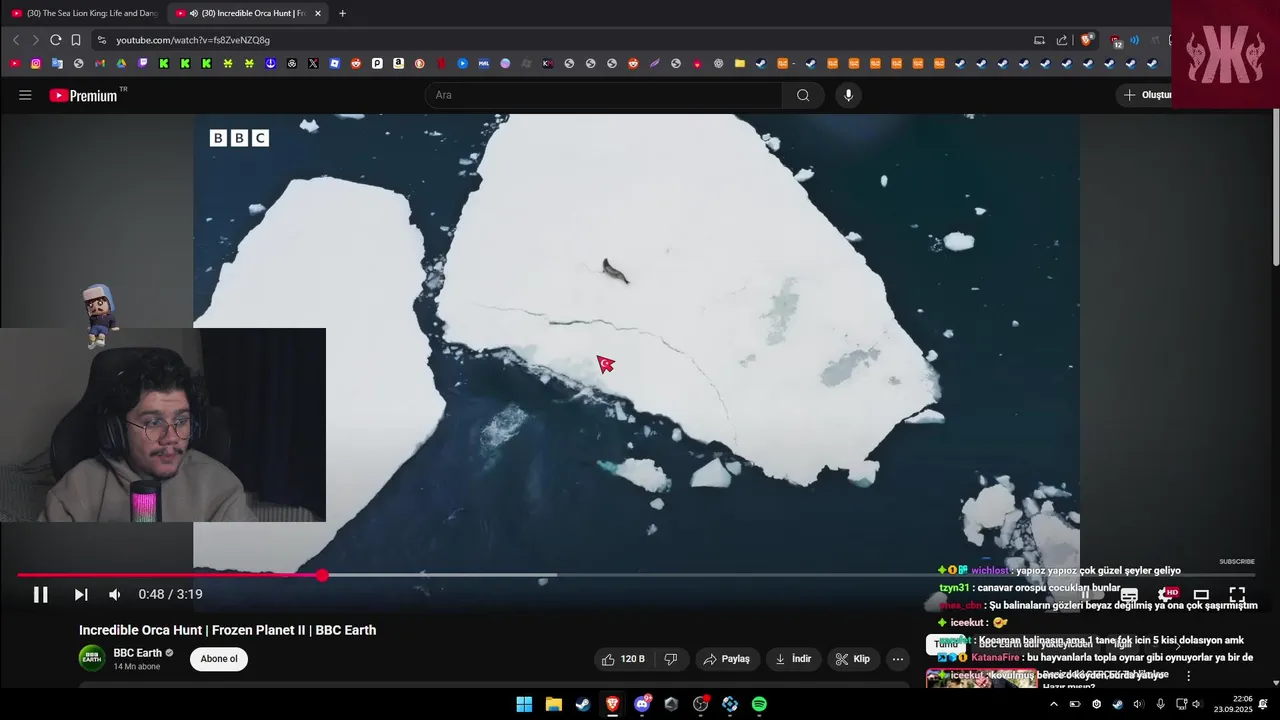The image size is (1280, 720).
Task: Open video player settings gear
Action: tap(1165, 595)
